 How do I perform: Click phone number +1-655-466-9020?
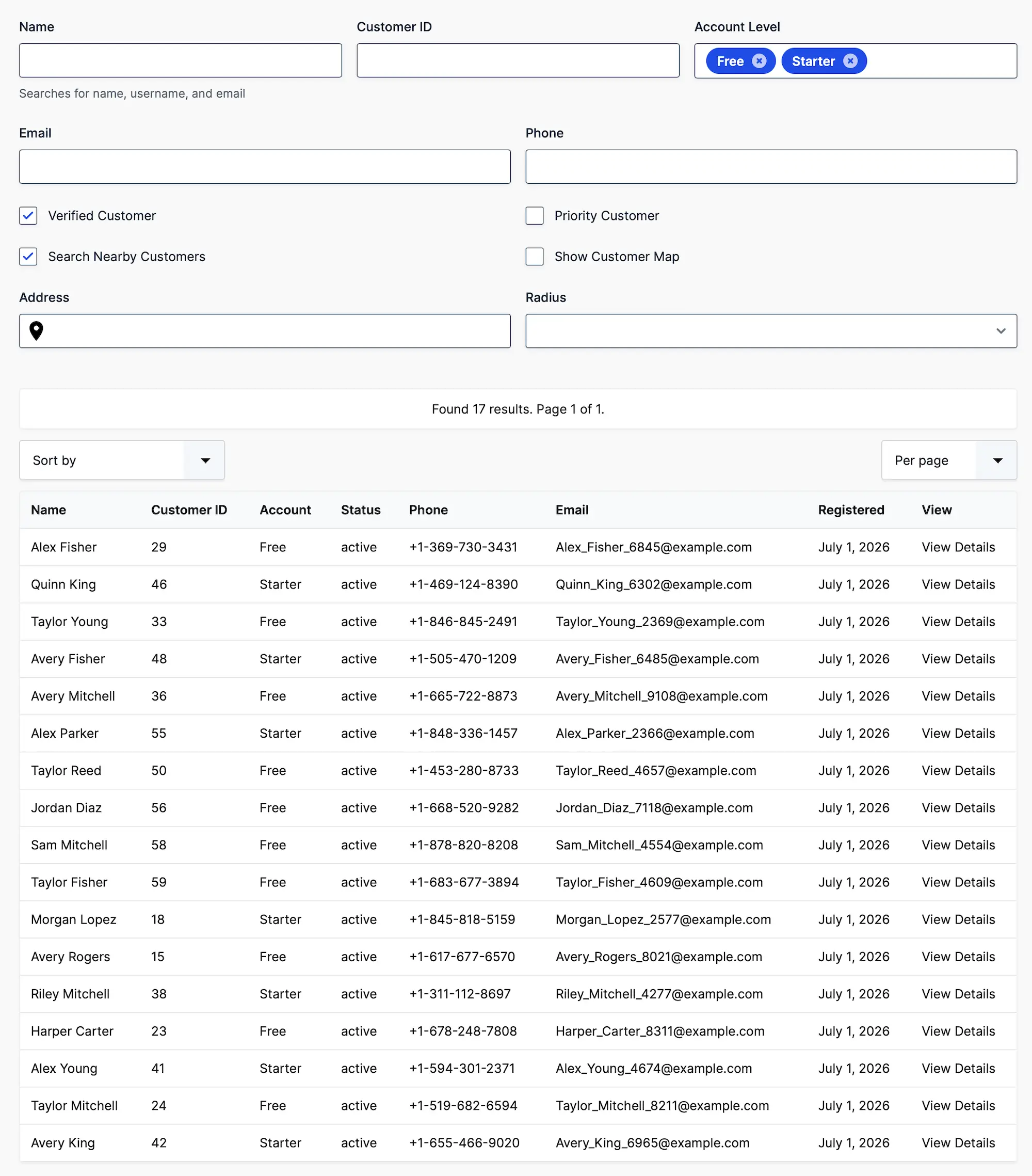[x=464, y=1143]
